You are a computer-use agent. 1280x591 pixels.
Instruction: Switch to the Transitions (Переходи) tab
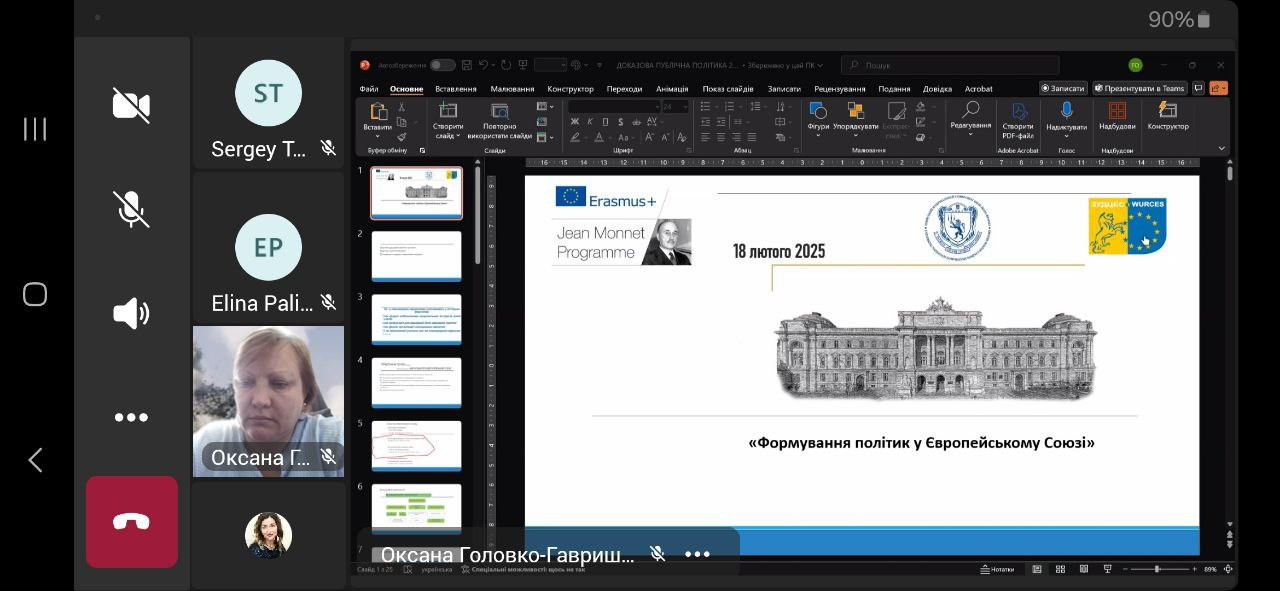624,89
